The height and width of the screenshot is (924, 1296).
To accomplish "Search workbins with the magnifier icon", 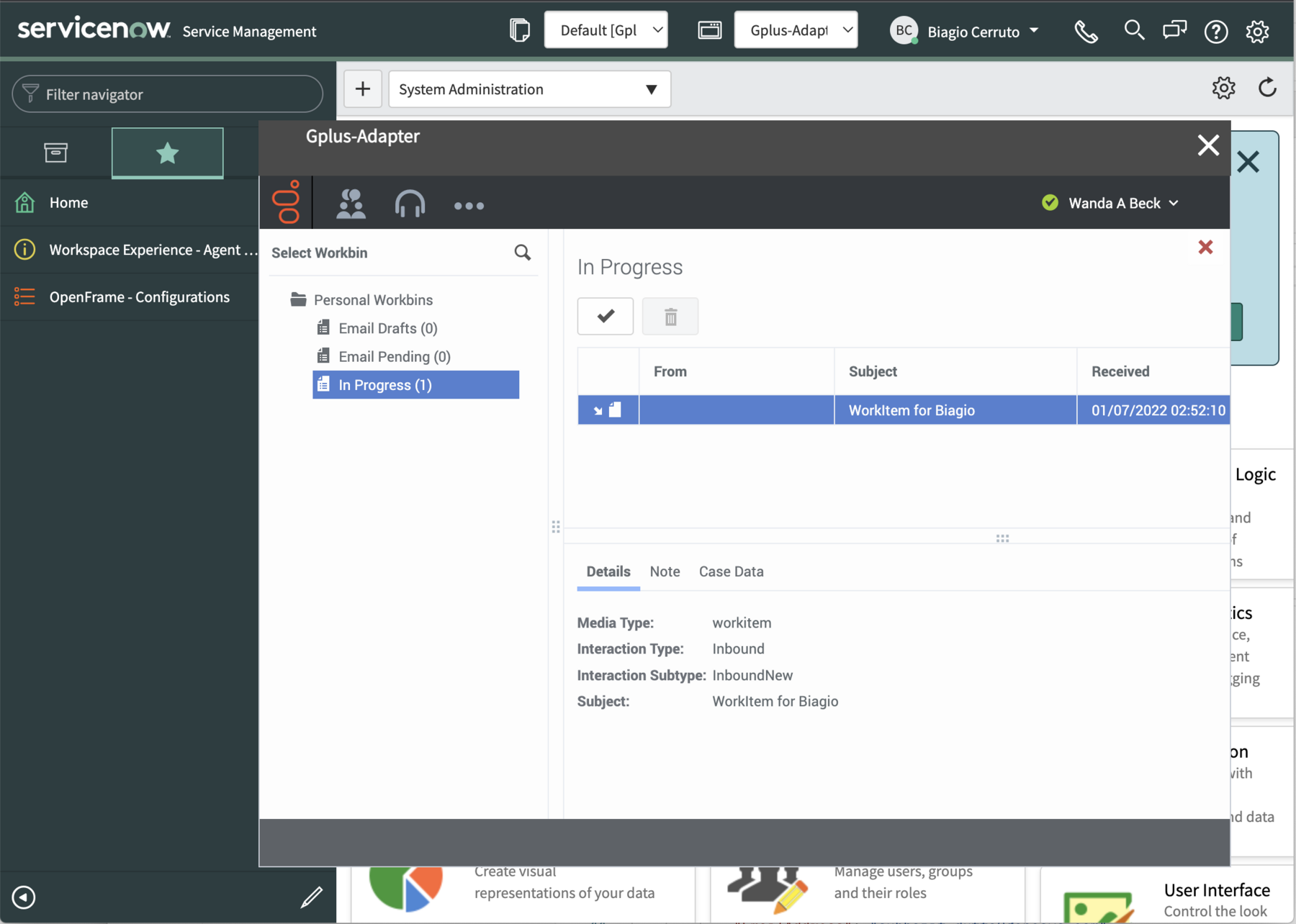I will (523, 253).
